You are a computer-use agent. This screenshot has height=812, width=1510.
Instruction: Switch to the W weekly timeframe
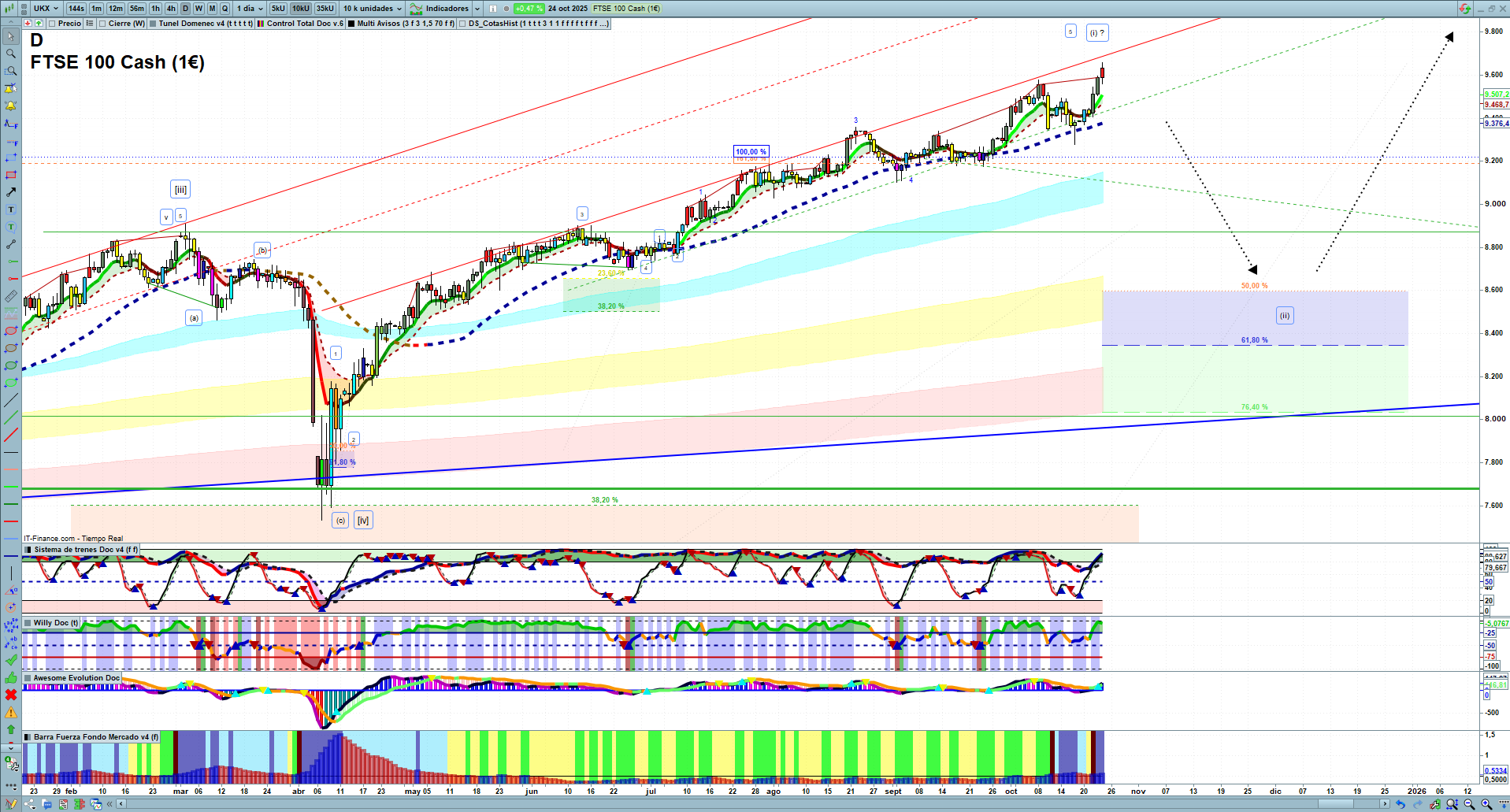(198, 9)
